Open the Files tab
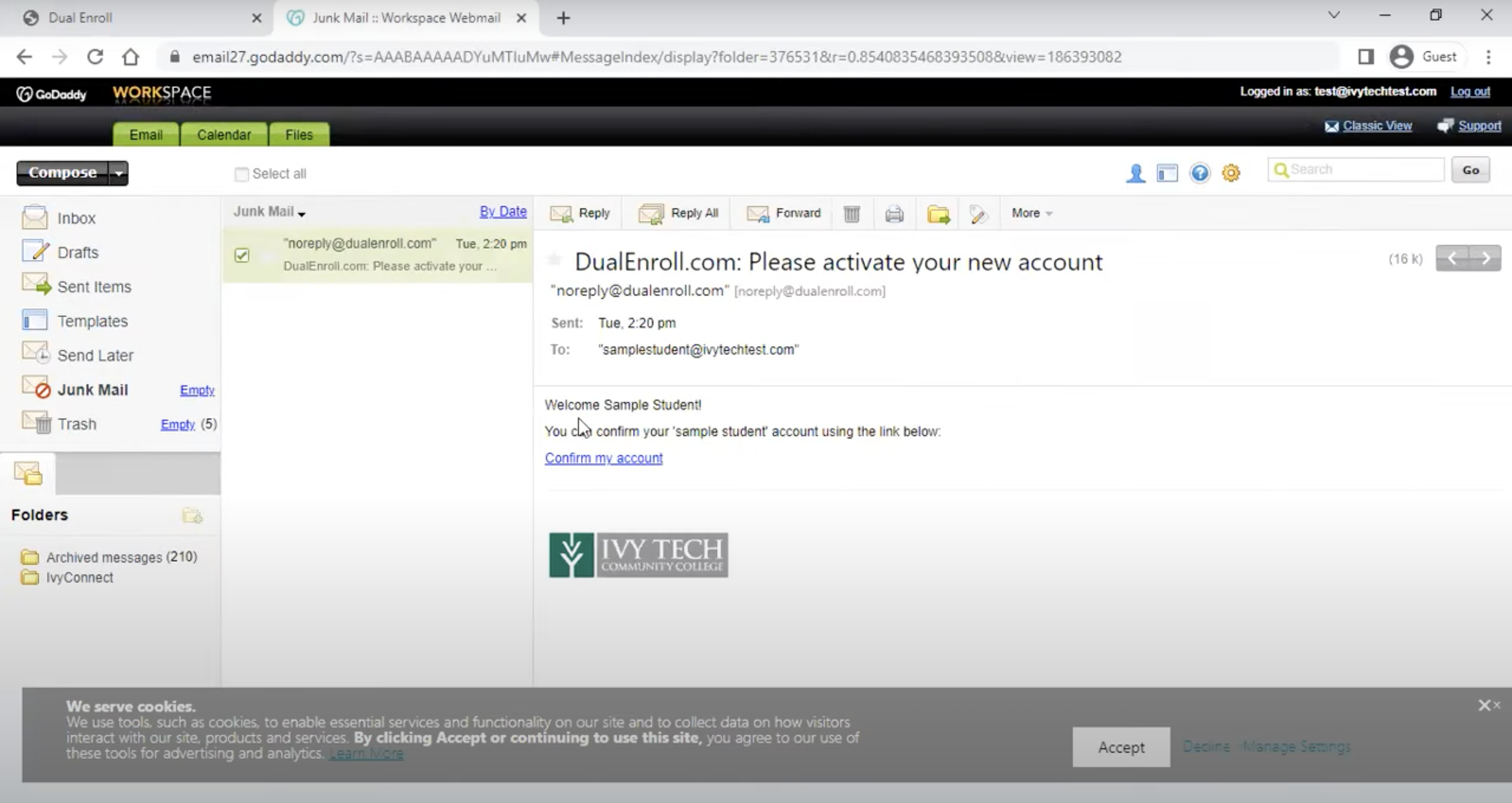Image resolution: width=1512 pixels, height=803 pixels. (299, 135)
